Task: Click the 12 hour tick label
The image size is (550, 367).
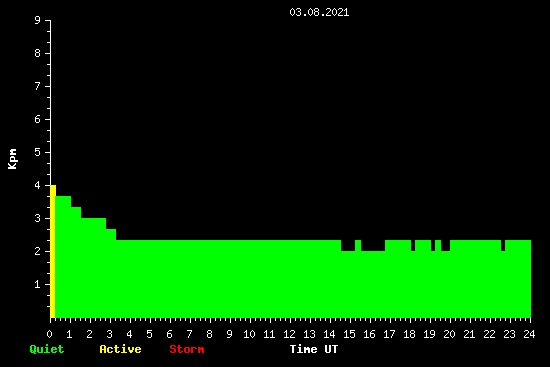Action: point(289,334)
